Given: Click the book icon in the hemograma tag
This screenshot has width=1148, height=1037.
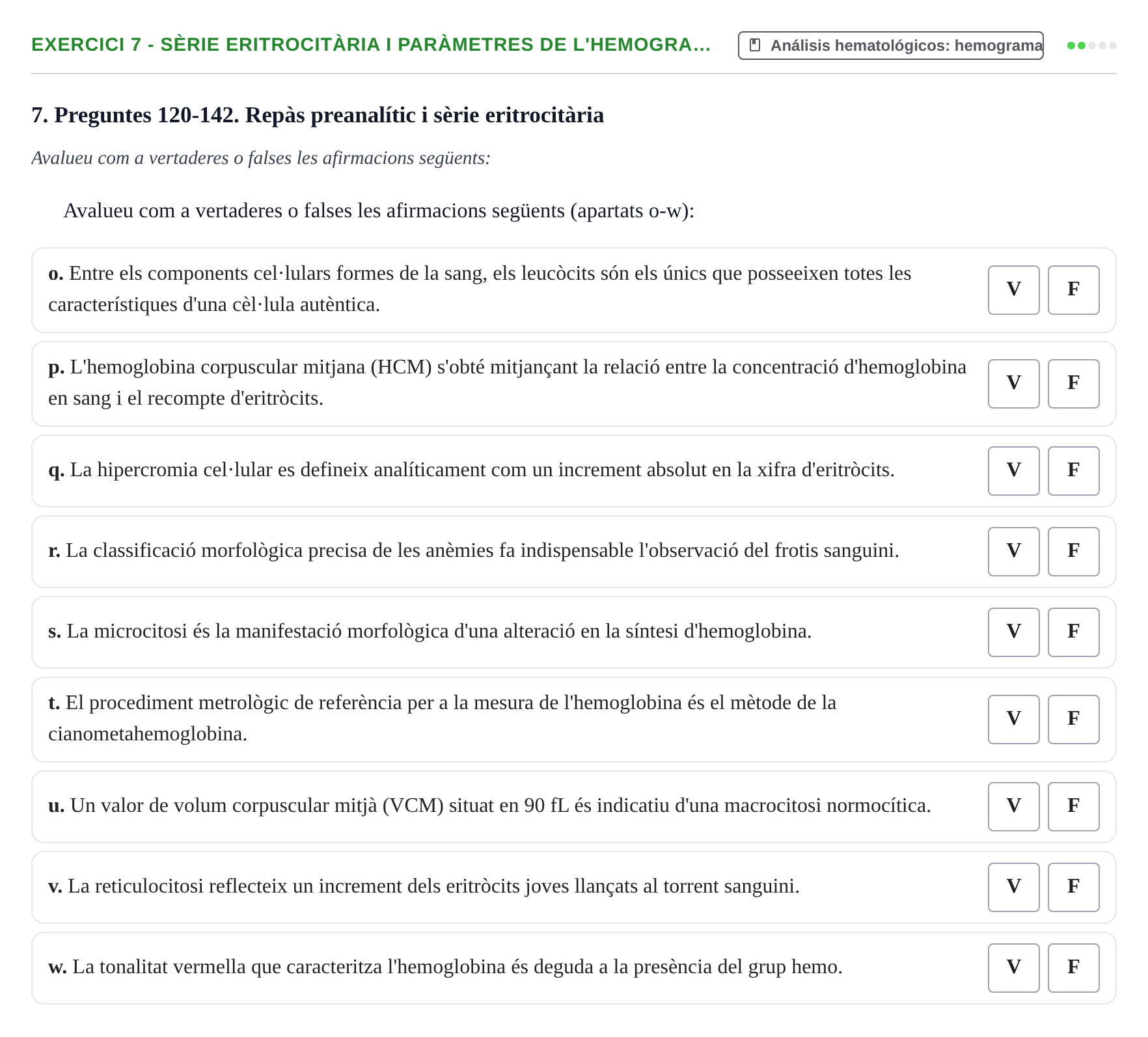Looking at the screenshot, I should pos(755,46).
